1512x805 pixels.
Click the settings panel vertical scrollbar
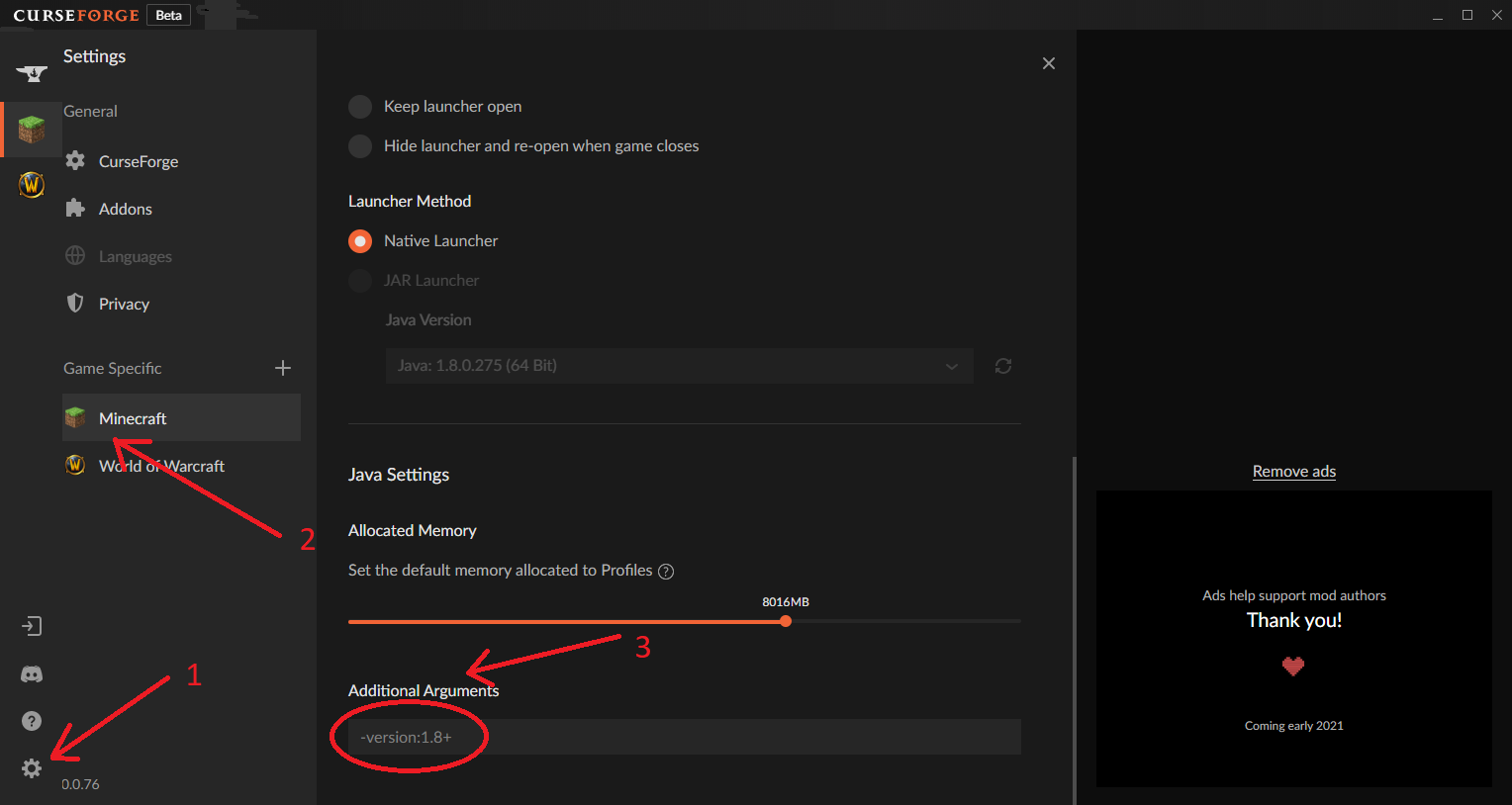(1075, 630)
